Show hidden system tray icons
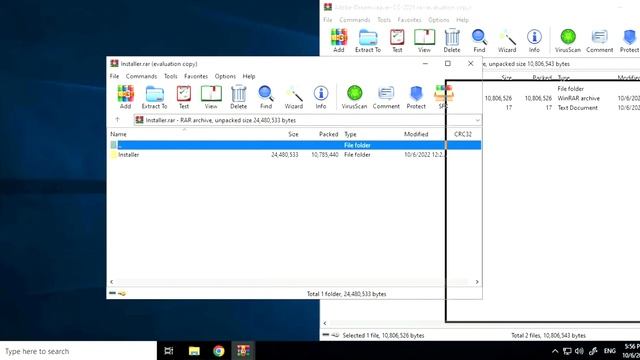This screenshot has width=640, height=360. [555, 351]
